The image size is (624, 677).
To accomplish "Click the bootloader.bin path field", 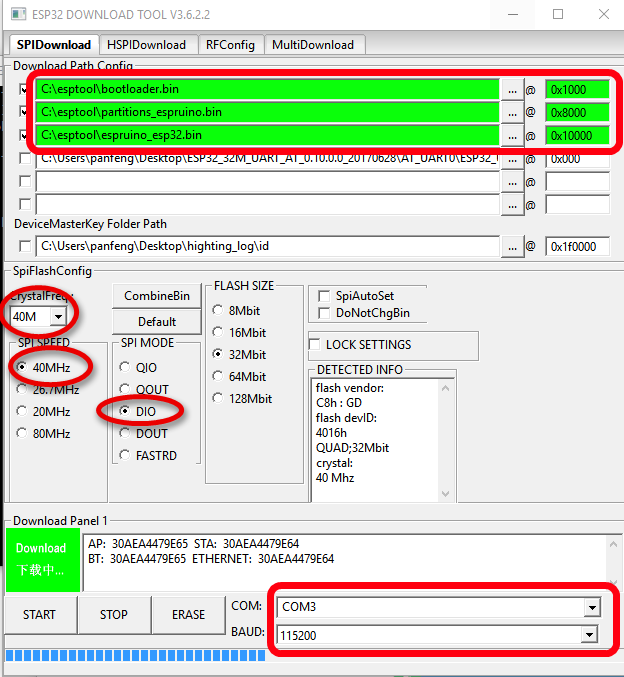I will click(x=267, y=89).
